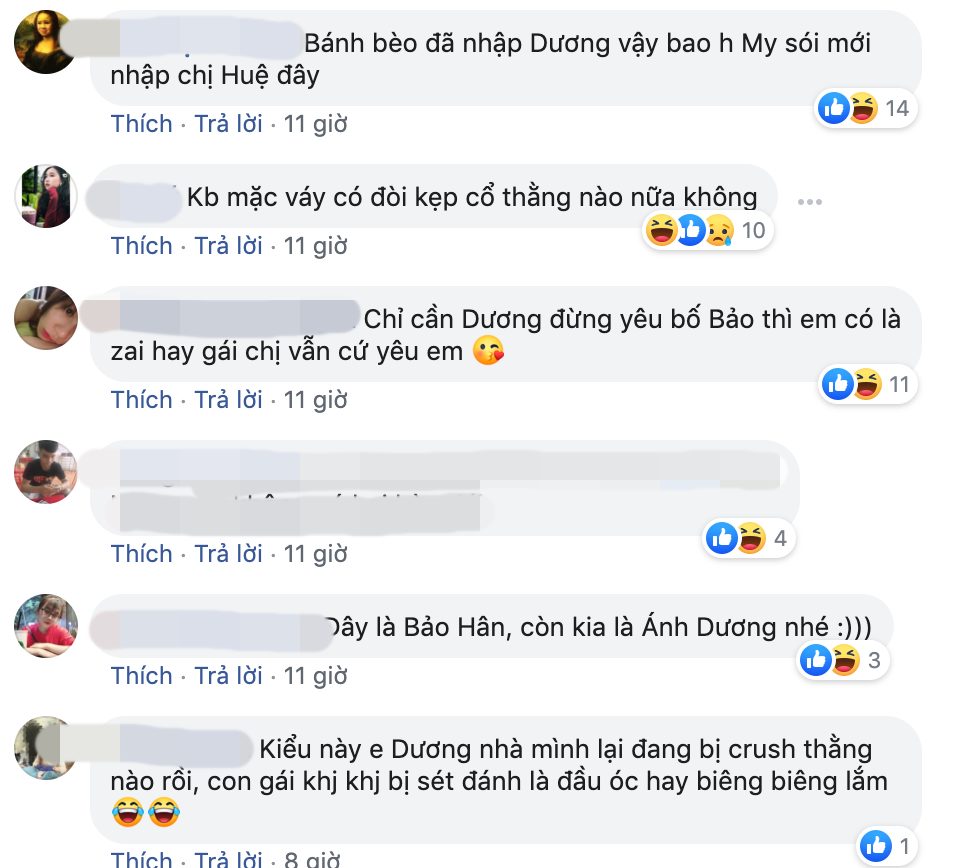Click Trả lời under the Bảo Hân comment
The image size is (964, 868).
[x=228, y=676]
